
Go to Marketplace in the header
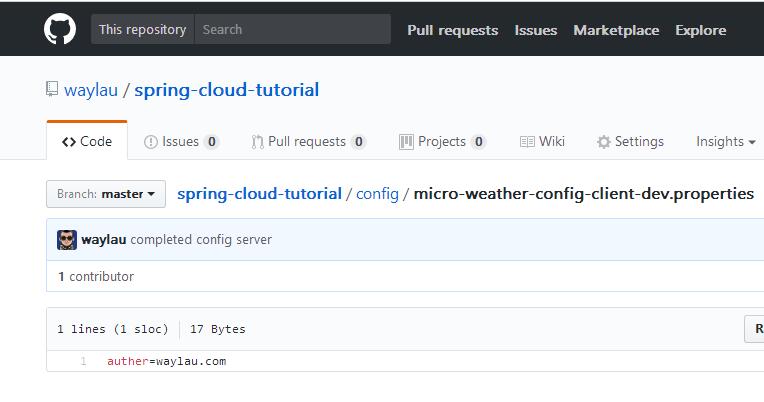click(616, 30)
